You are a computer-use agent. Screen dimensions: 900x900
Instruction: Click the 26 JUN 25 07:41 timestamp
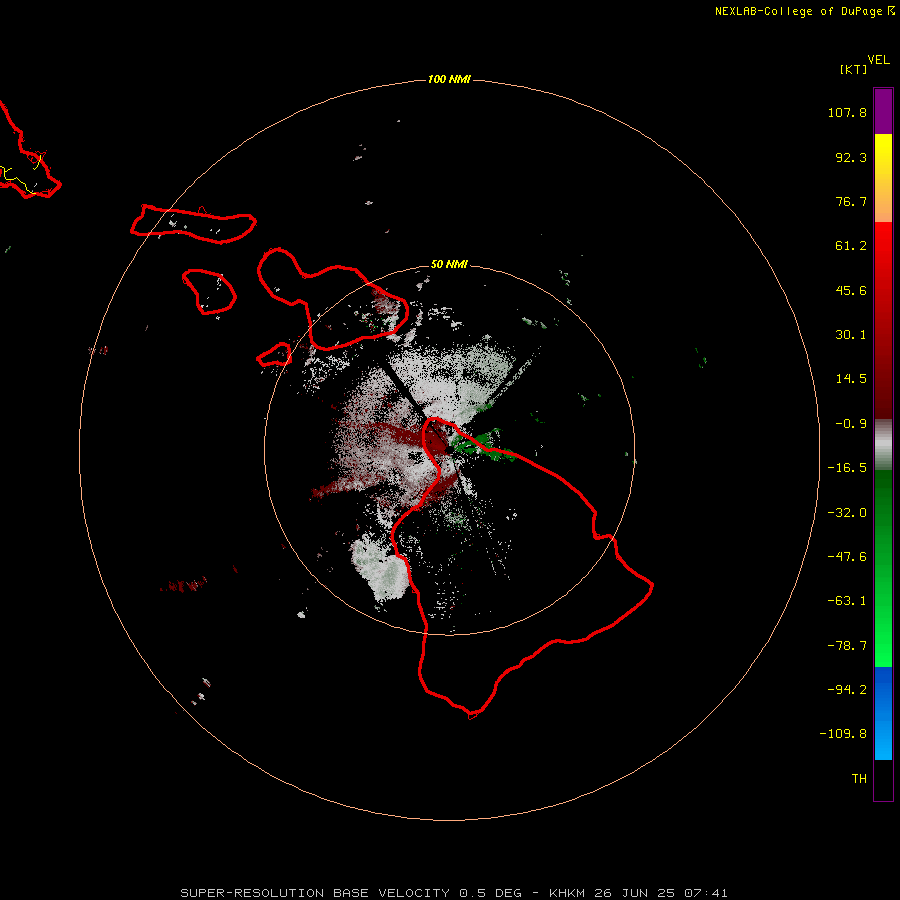[x=660, y=893]
